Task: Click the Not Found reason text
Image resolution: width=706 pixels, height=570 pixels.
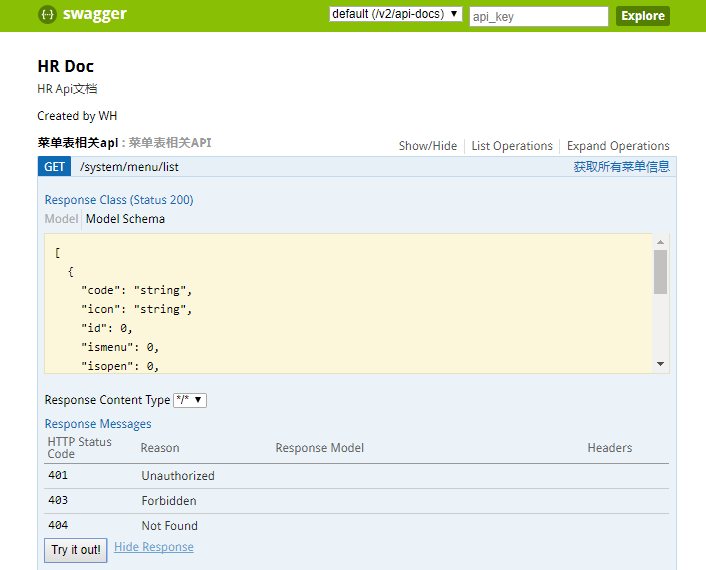Action: point(169,525)
